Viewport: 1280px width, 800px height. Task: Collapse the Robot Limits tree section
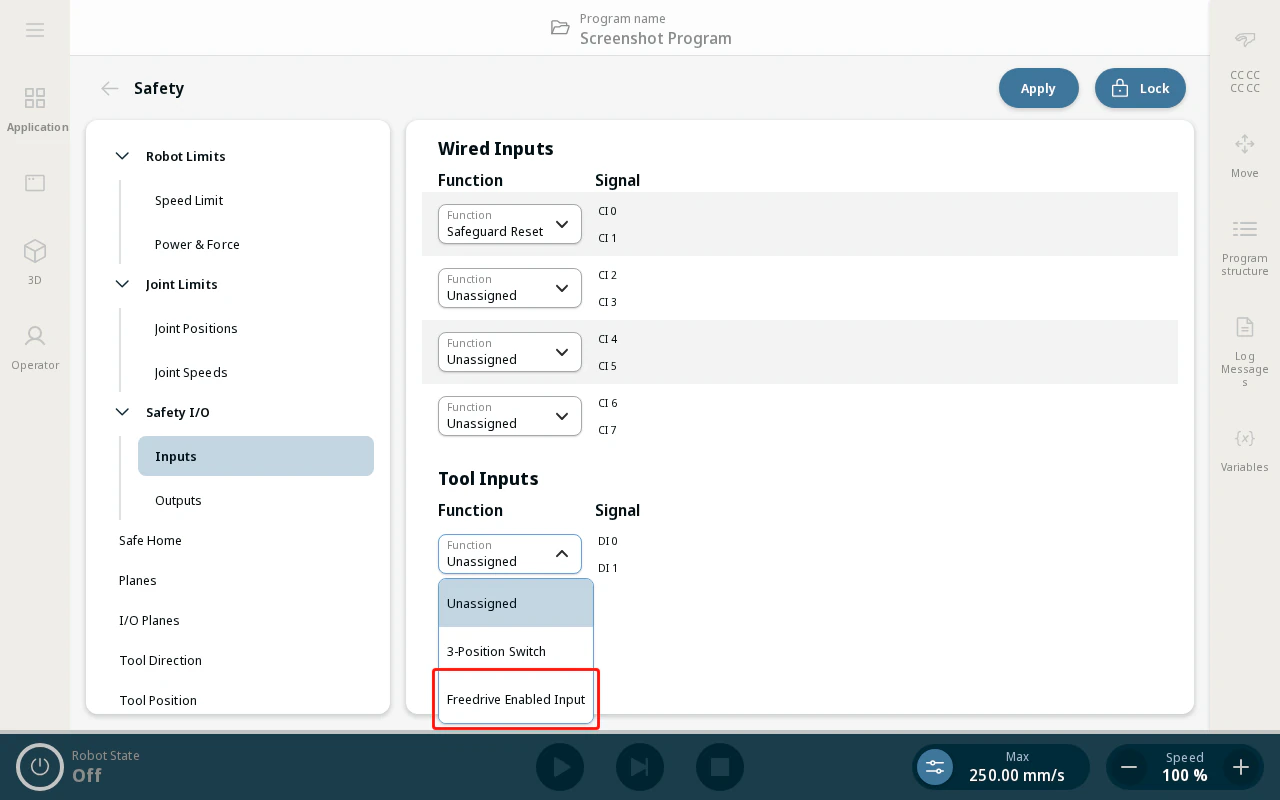[122, 156]
